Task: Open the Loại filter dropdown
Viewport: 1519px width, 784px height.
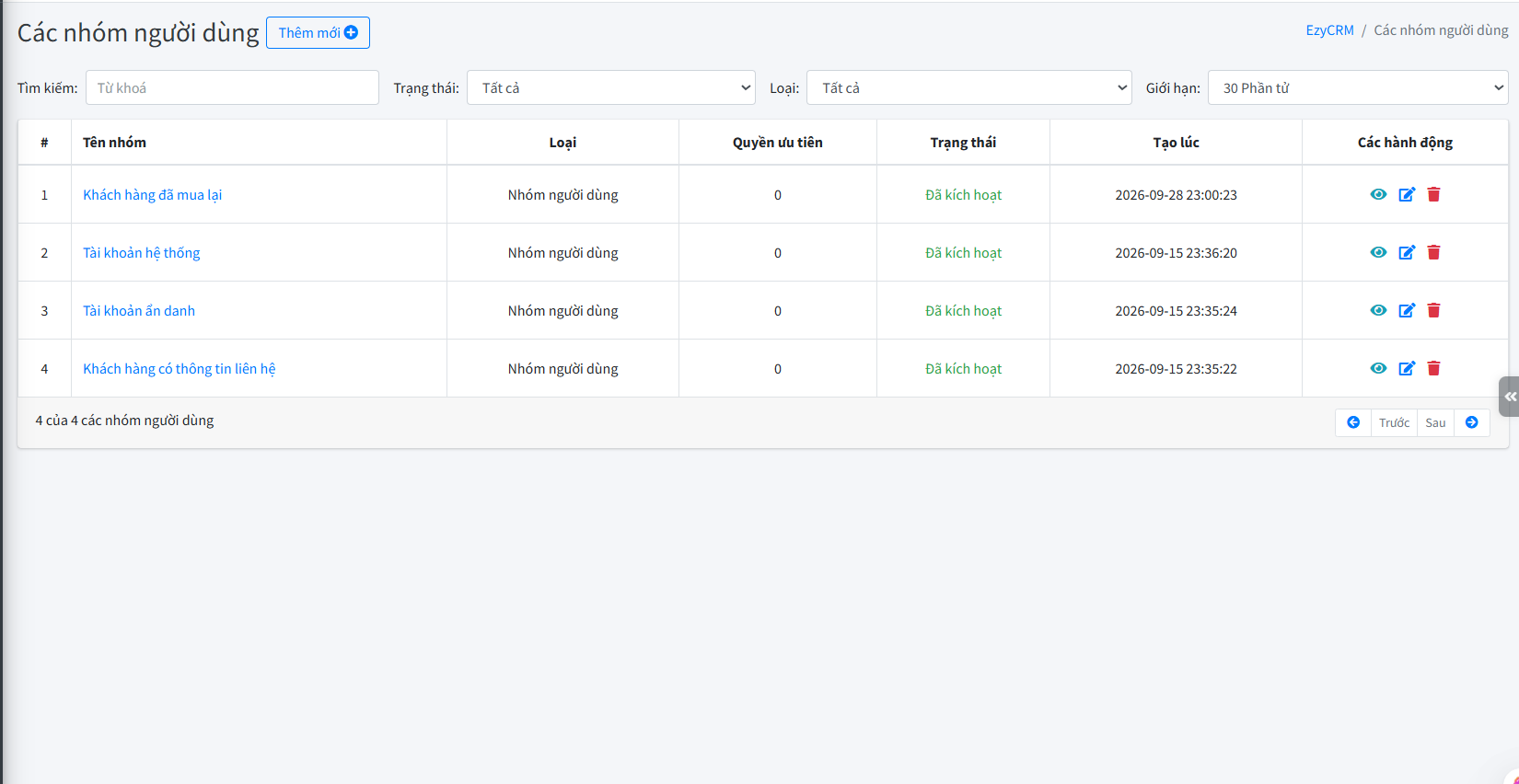Action: (969, 87)
